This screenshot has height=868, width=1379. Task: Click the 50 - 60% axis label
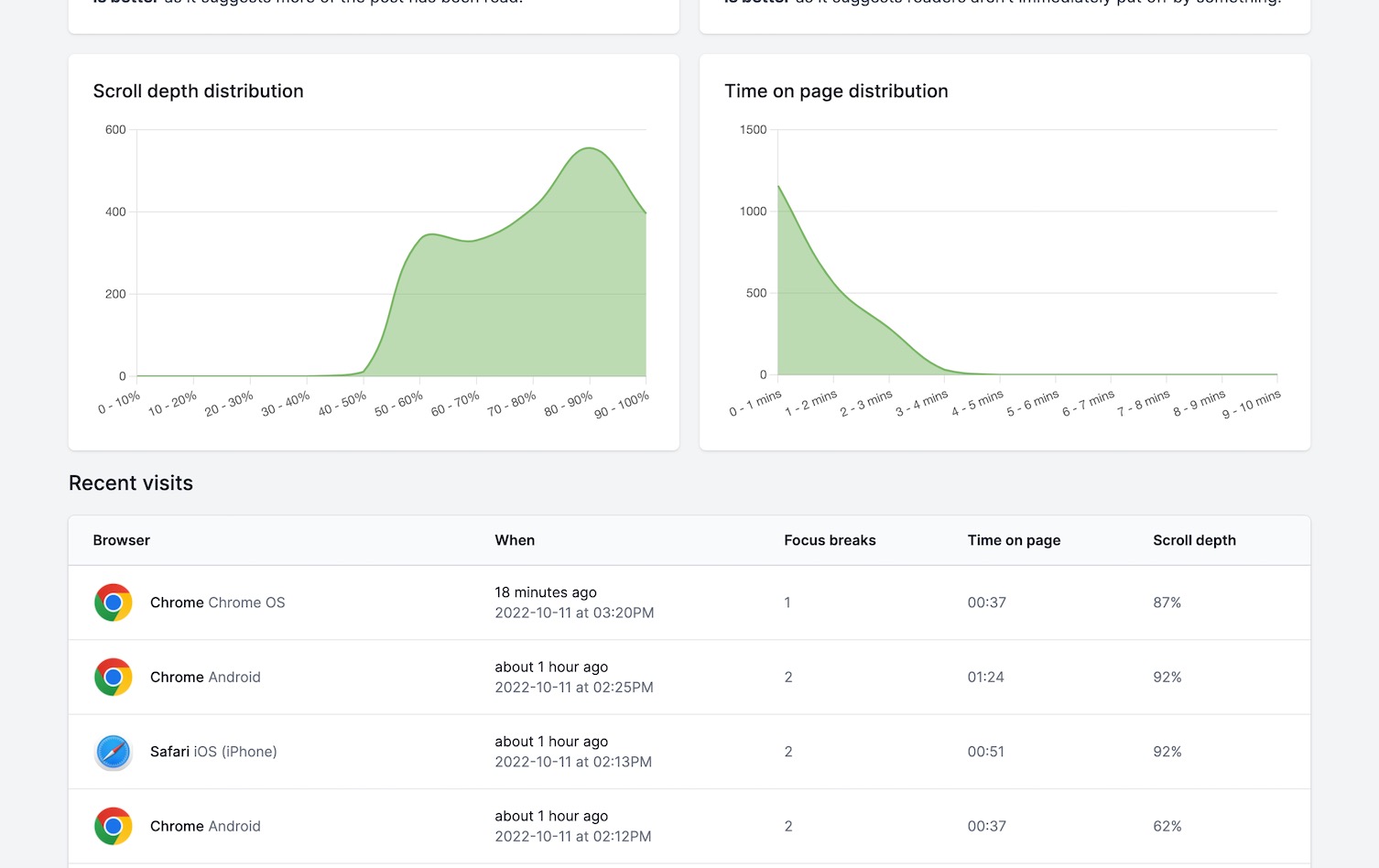tap(398, 404)
